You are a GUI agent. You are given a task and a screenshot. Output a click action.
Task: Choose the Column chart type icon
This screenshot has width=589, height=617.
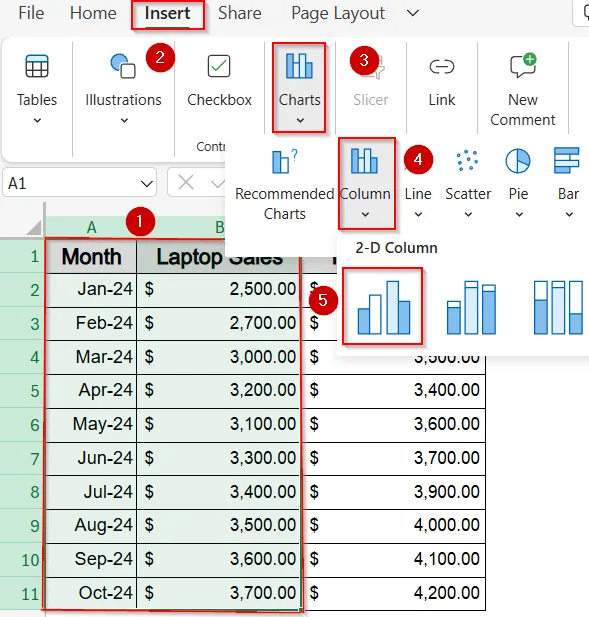[364, 161]
